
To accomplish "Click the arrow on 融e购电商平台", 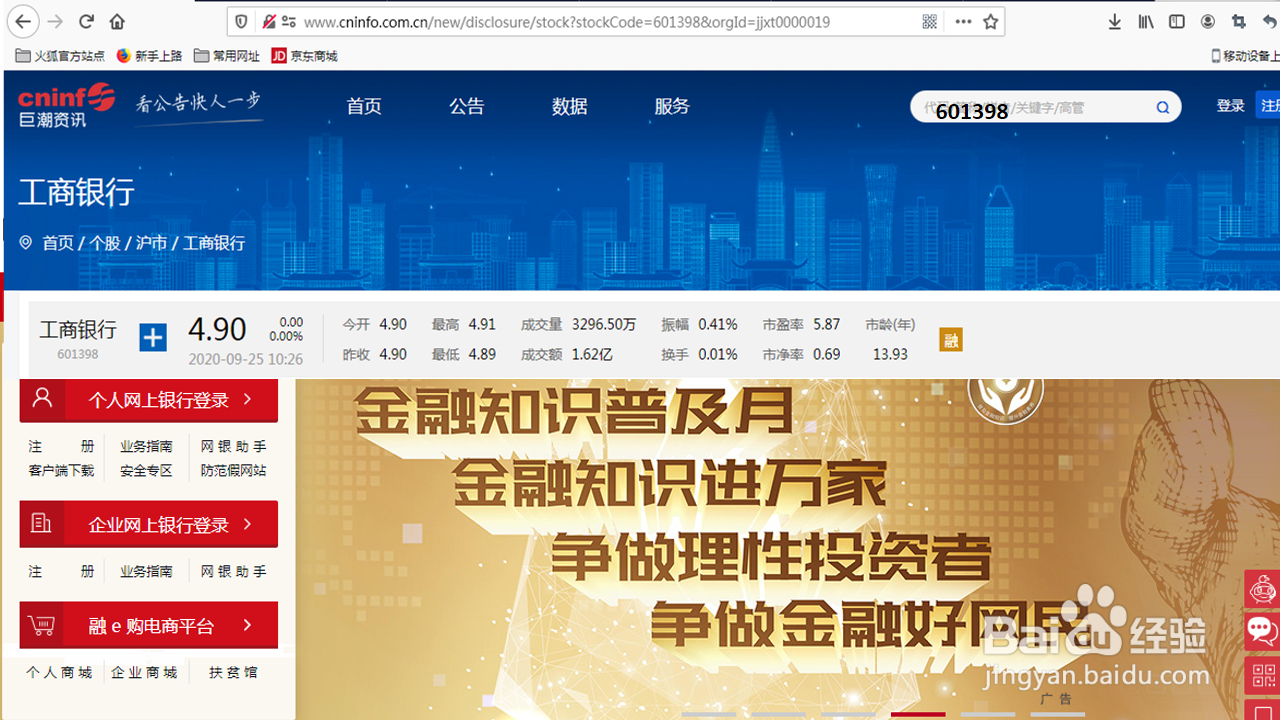I will coord(248,626).
